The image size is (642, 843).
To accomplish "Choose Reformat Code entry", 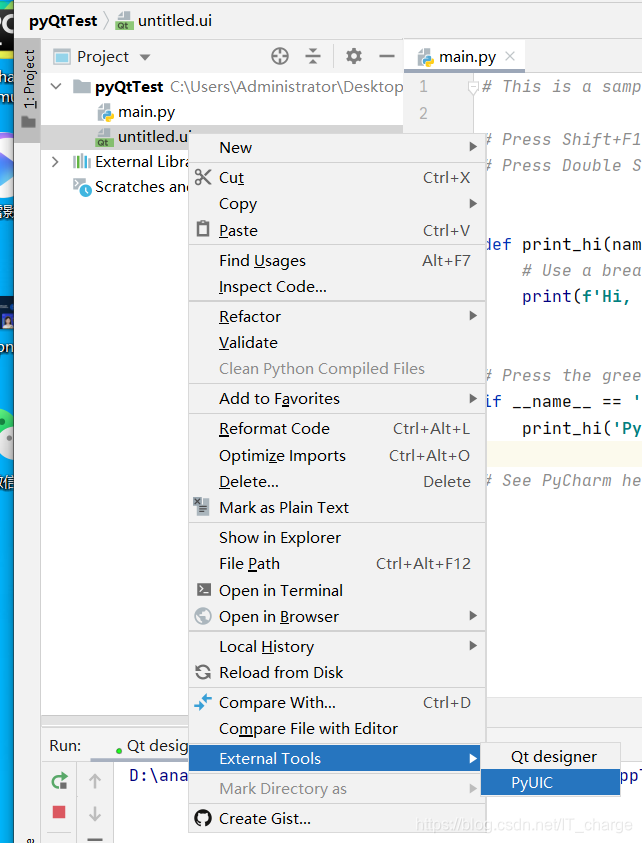I will click(x=337, y=428).
